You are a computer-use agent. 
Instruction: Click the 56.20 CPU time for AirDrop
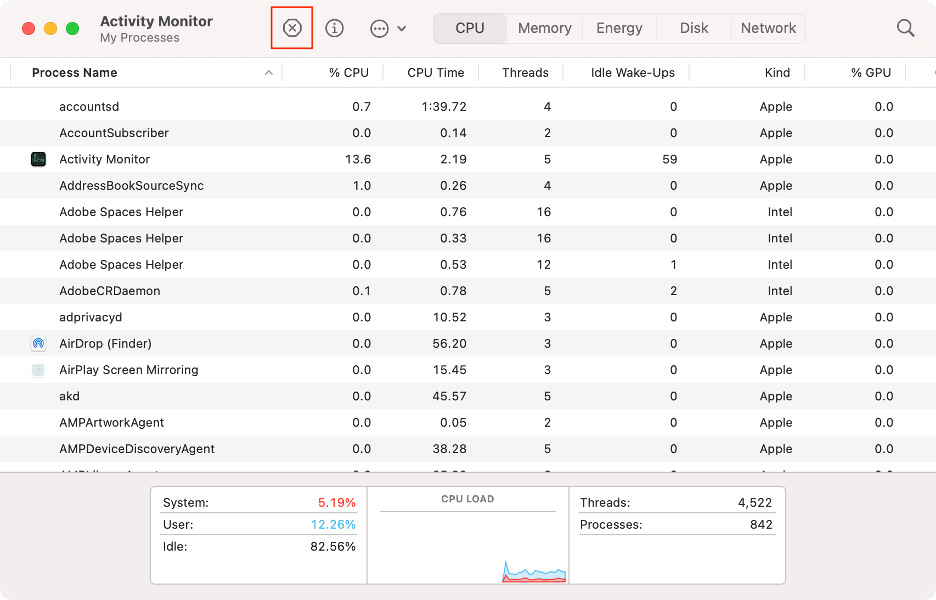pos(449,343)
